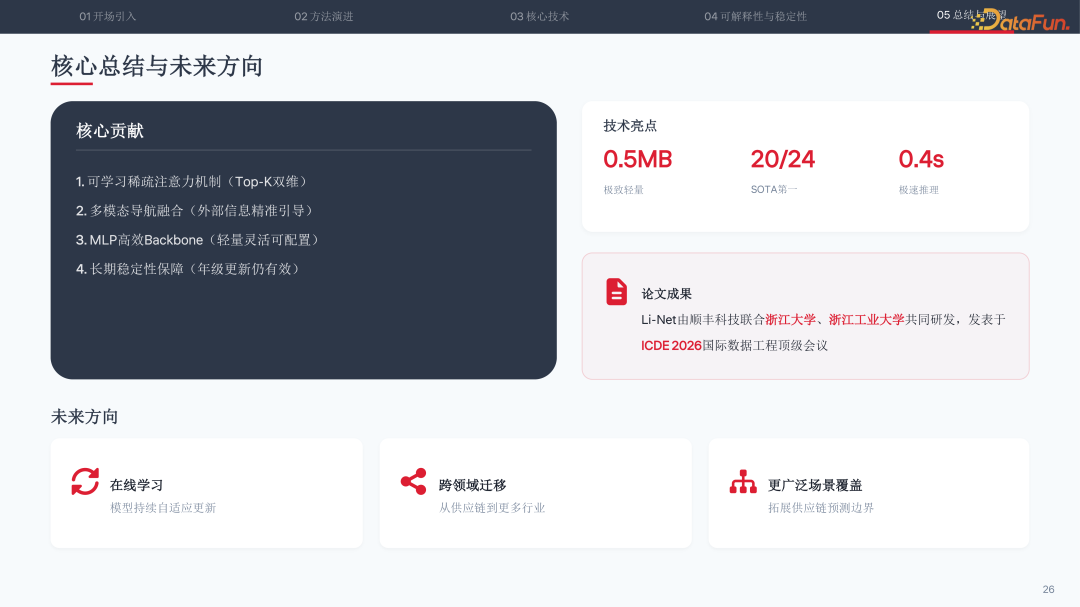Viewport: 1080px width, 607px height.
Task: Click the 在线学习 card title
Action: (x=136, y=485)
